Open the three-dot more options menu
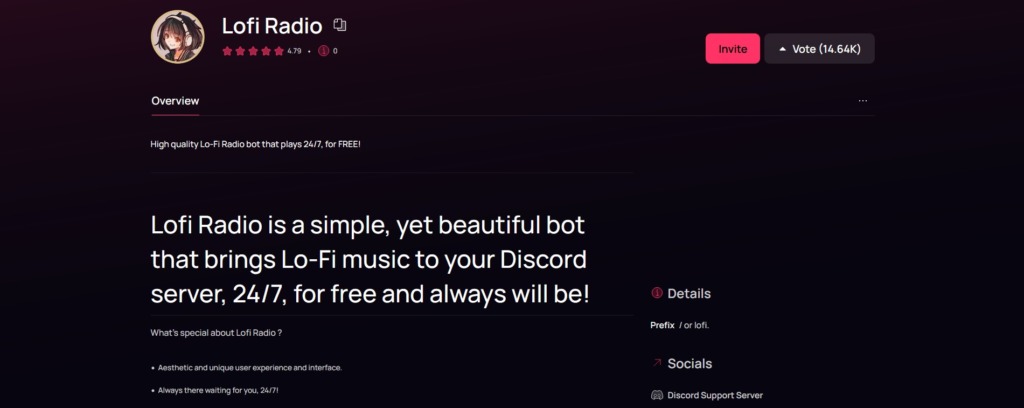 coord(863,101)
